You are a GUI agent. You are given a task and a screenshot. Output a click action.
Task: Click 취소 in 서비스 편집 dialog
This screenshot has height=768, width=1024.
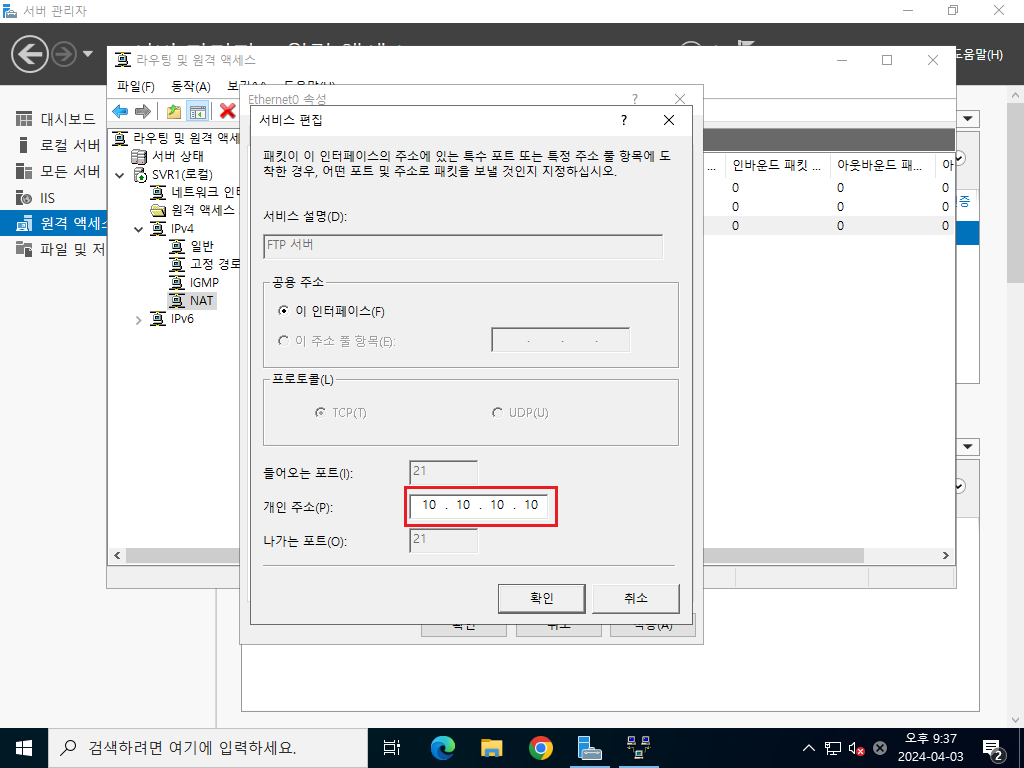click(x=635, y=598)
